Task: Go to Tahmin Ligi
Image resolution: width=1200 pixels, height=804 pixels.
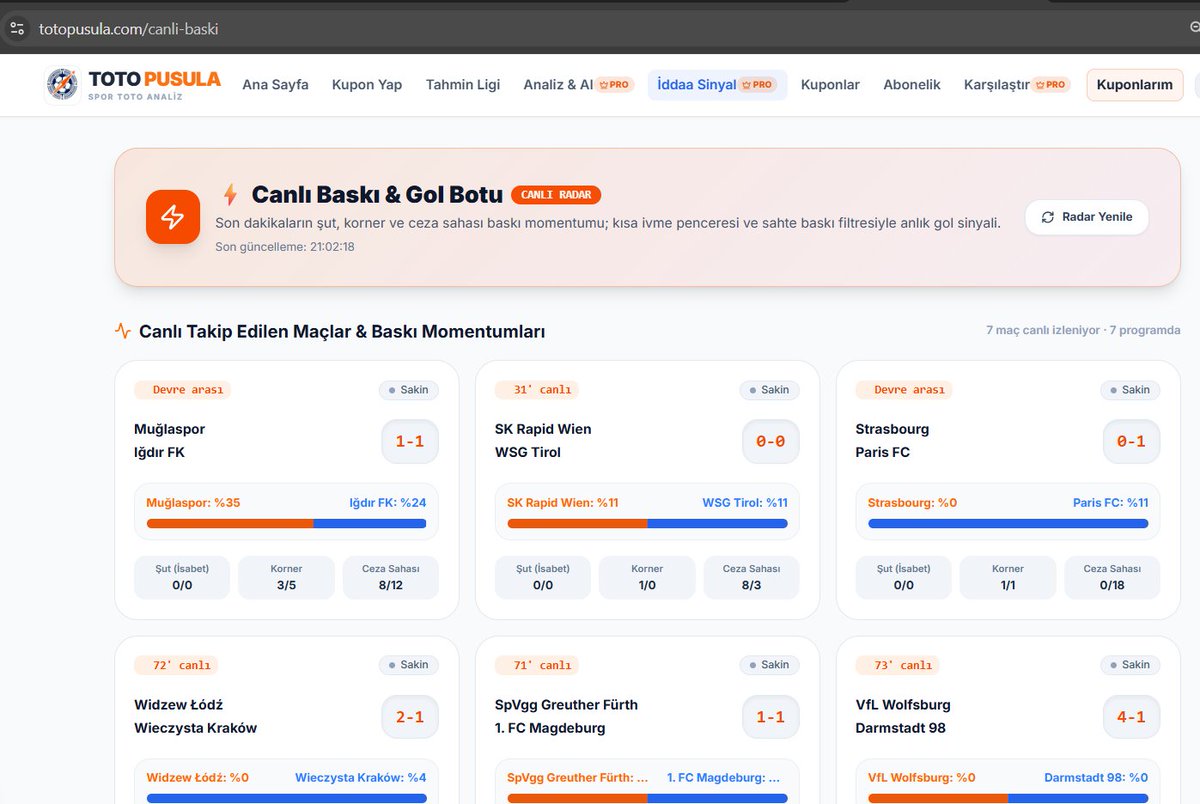Action: click(463, 85)
